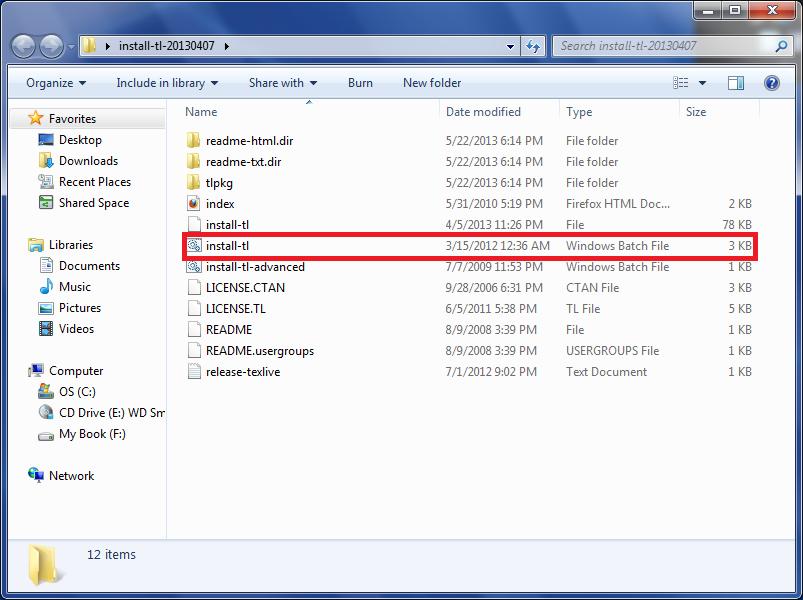Click the Music note icon in Libraries
This screenshot has height=600, width=803.
click(x=46, y=287)
